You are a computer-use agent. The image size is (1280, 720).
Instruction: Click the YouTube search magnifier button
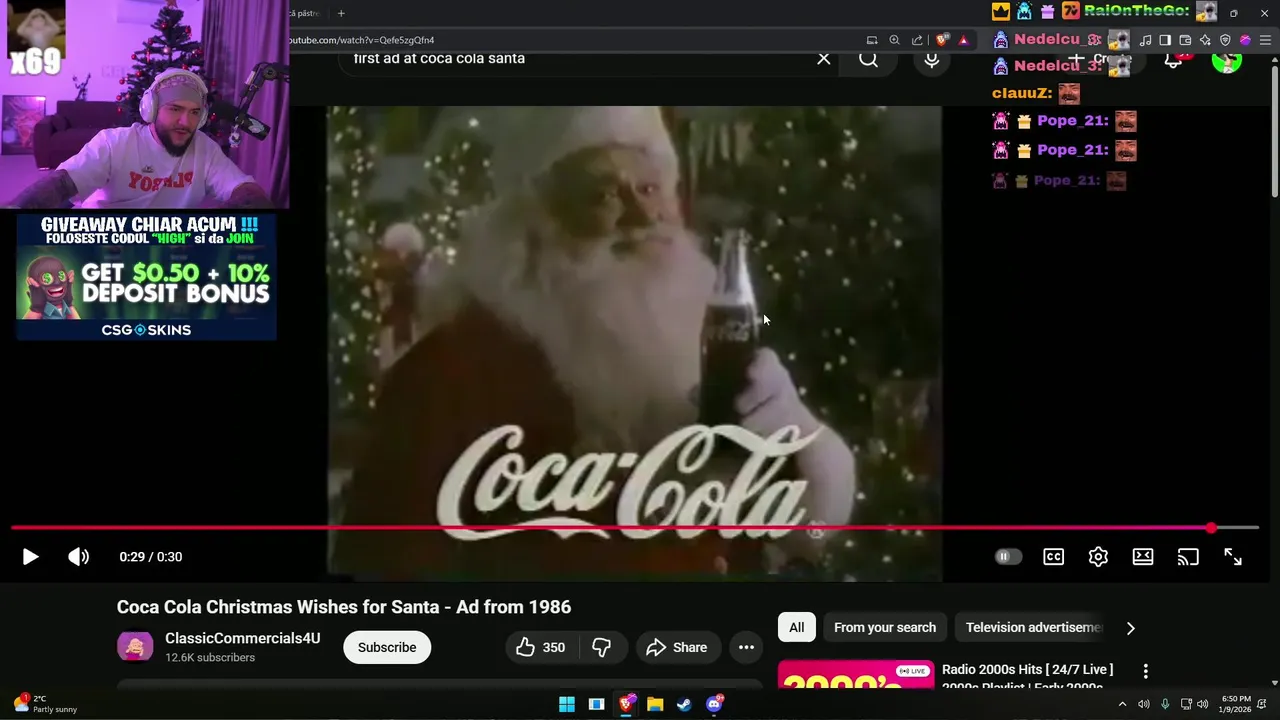(x=868, y=59)
